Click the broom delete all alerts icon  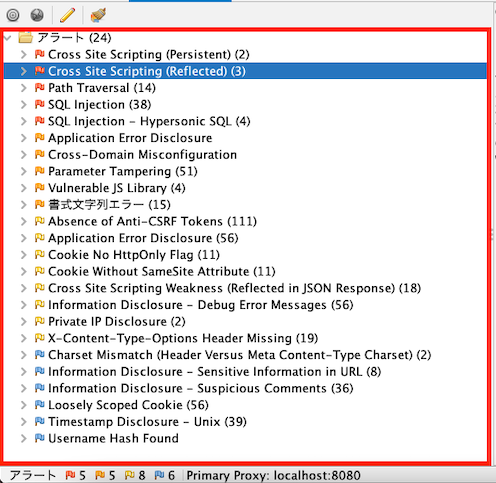tap(98, 15)
